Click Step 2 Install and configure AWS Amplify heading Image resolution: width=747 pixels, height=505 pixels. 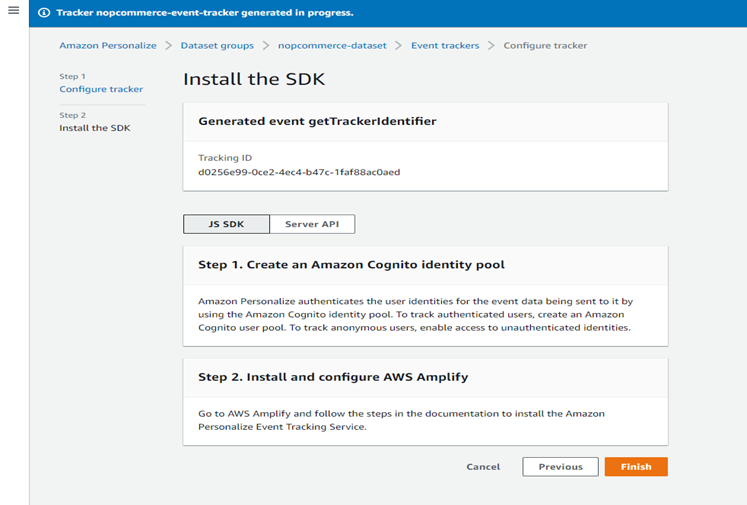[333, 377]
